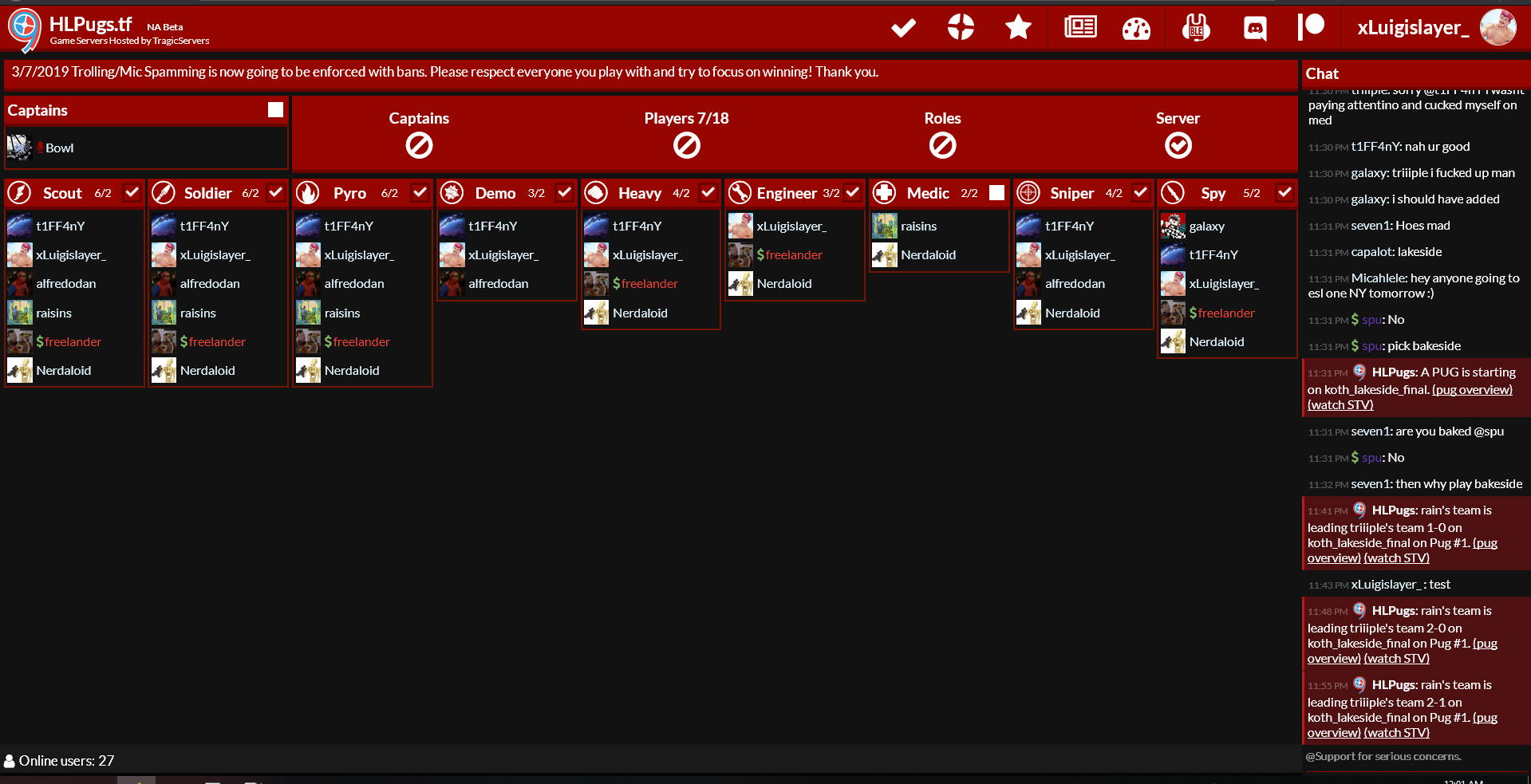Click the user icon beside Online users
This screenshot has width=1531, height=784.
click(x=9, y=762)
